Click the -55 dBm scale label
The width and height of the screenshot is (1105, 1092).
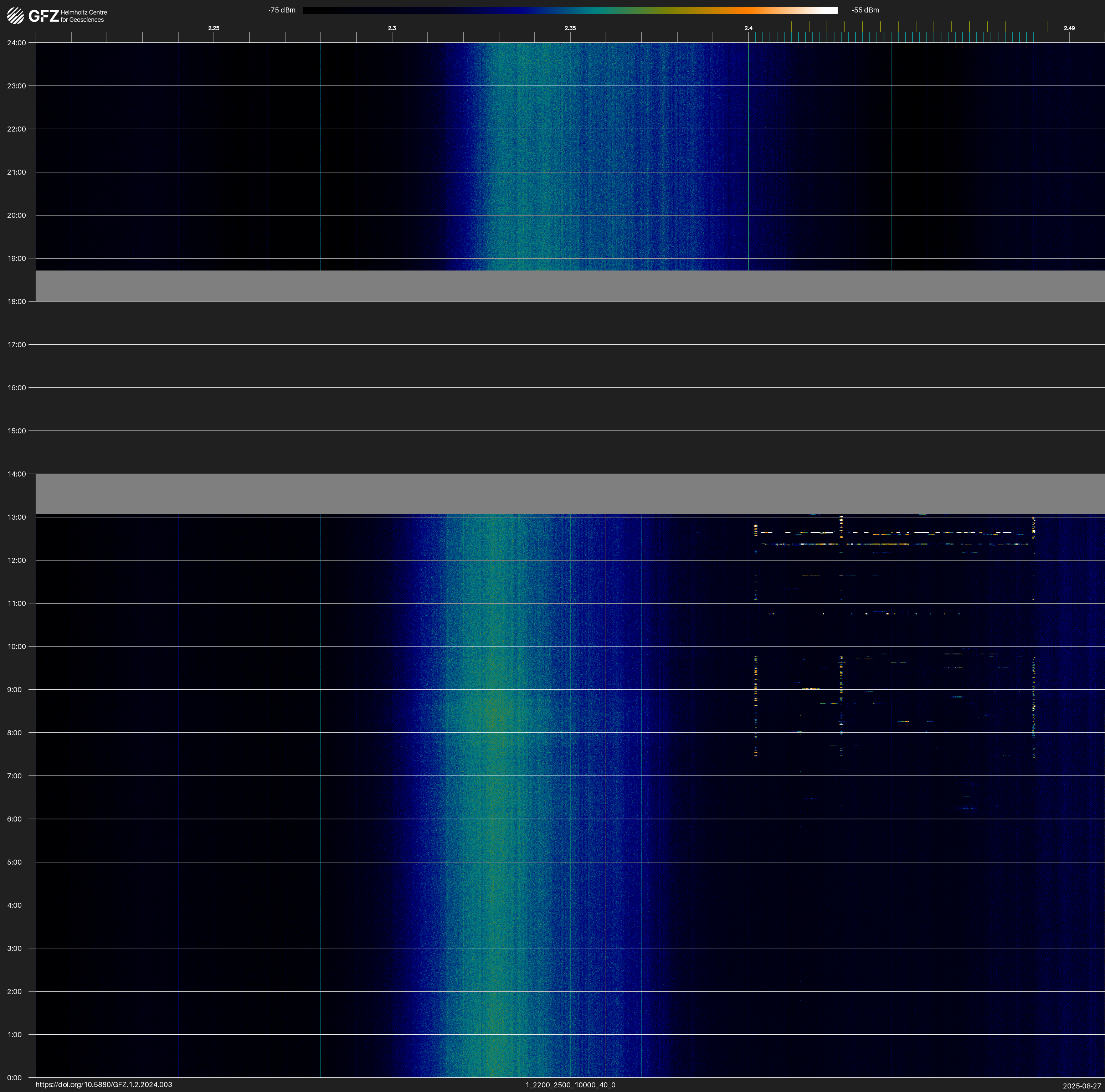[x=865, y=10]
